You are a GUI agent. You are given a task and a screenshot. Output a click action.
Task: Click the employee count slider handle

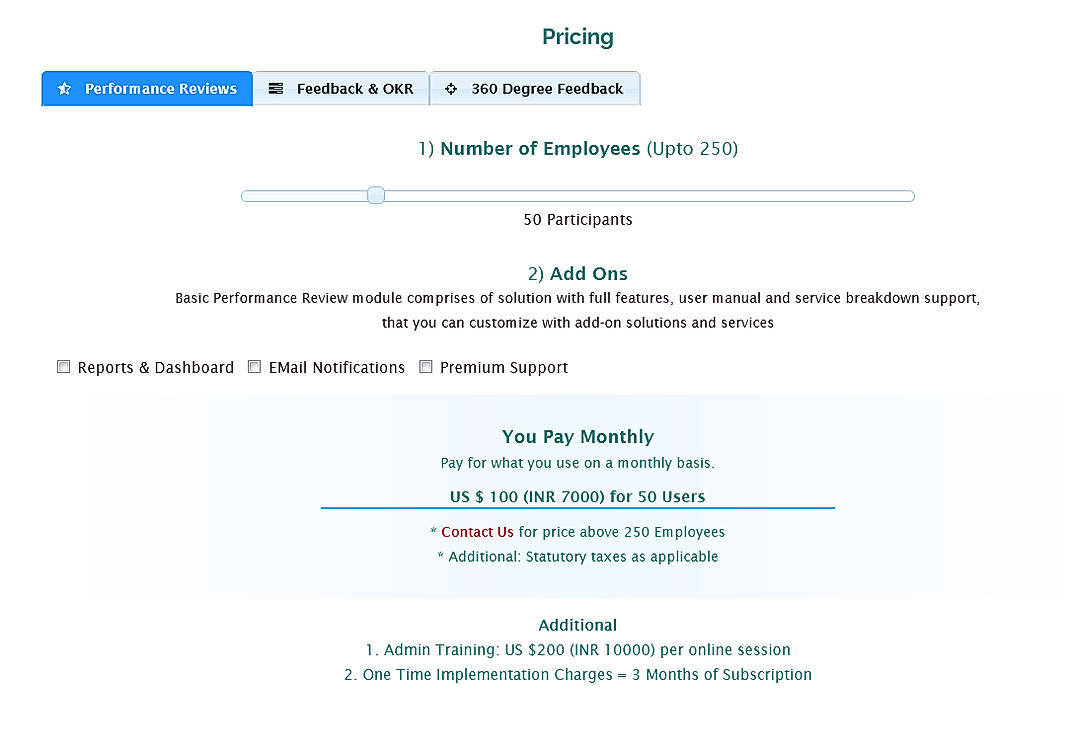click(375, 195)
